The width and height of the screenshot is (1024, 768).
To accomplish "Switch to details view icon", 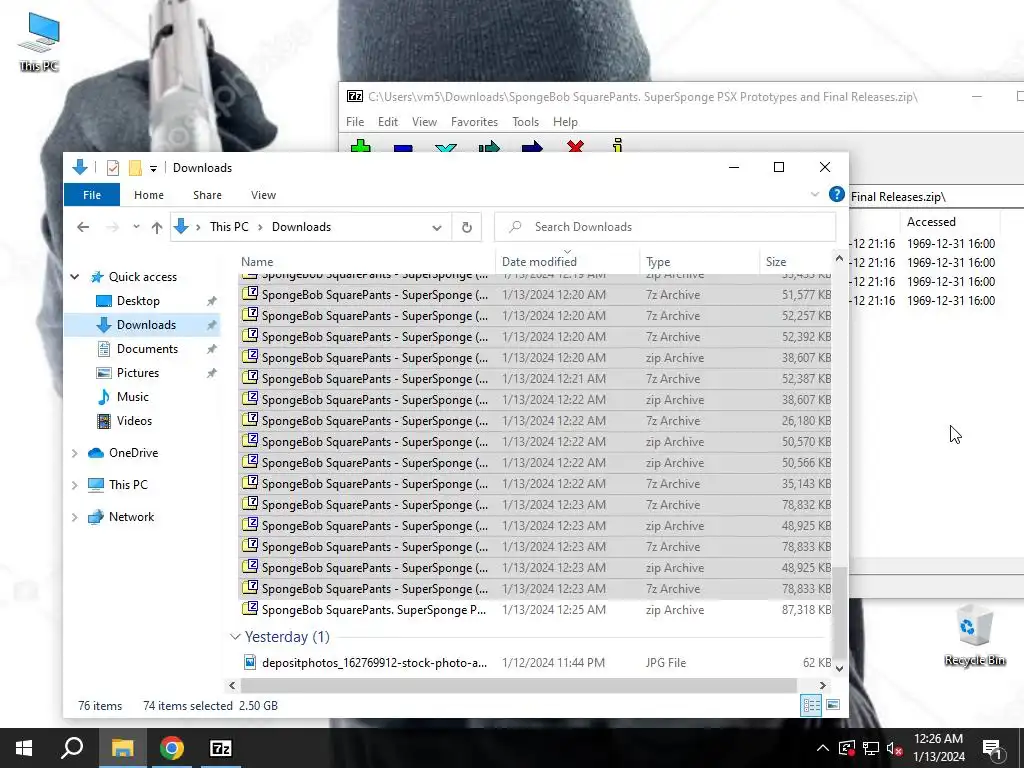I will click(x=811, y=705).
